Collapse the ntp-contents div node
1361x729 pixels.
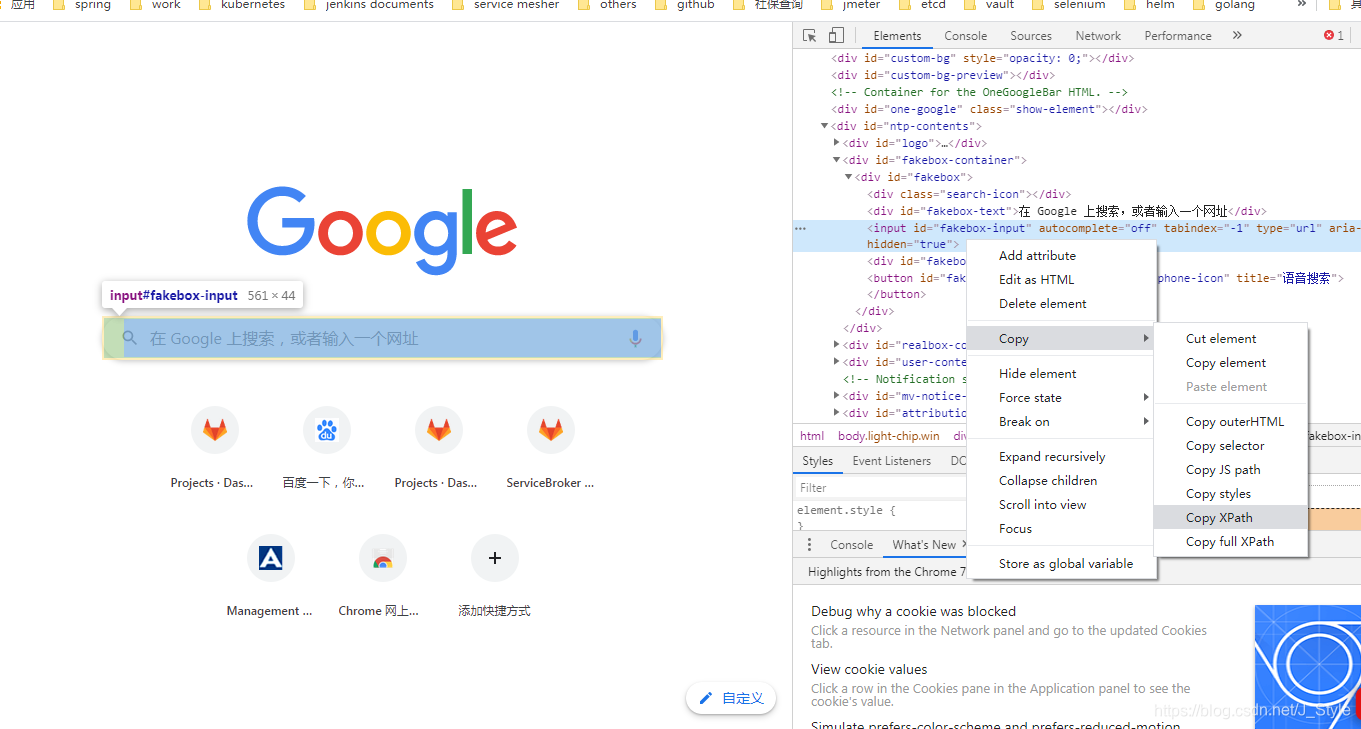pyautogui.click(x=825, y=126)
